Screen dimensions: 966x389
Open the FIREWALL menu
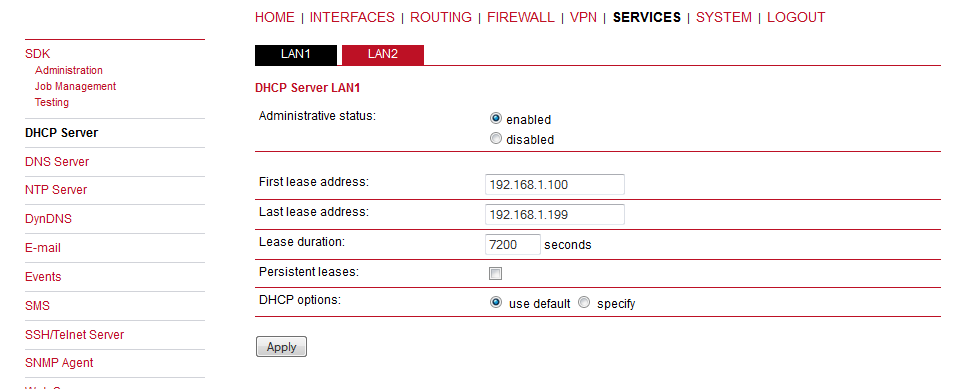tap(521, 17)
